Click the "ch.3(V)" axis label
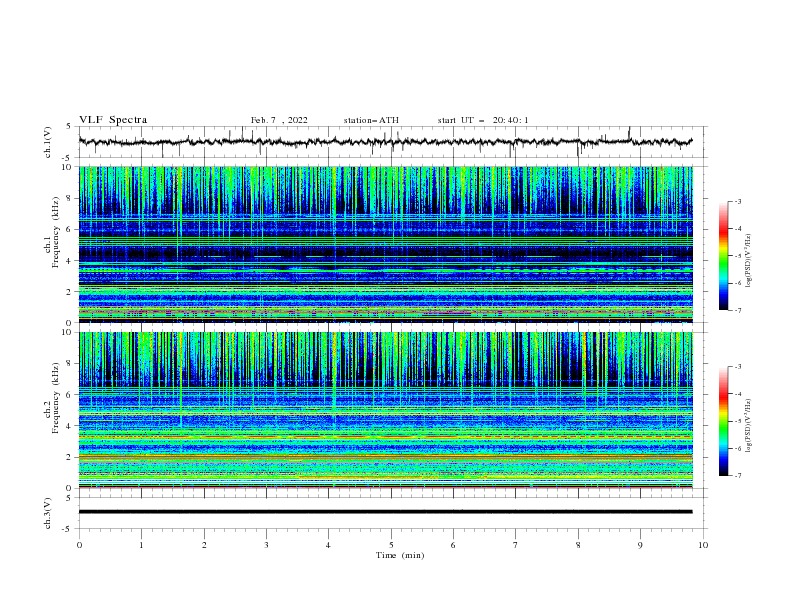This screenshot has width=792, height=612. 48,513
